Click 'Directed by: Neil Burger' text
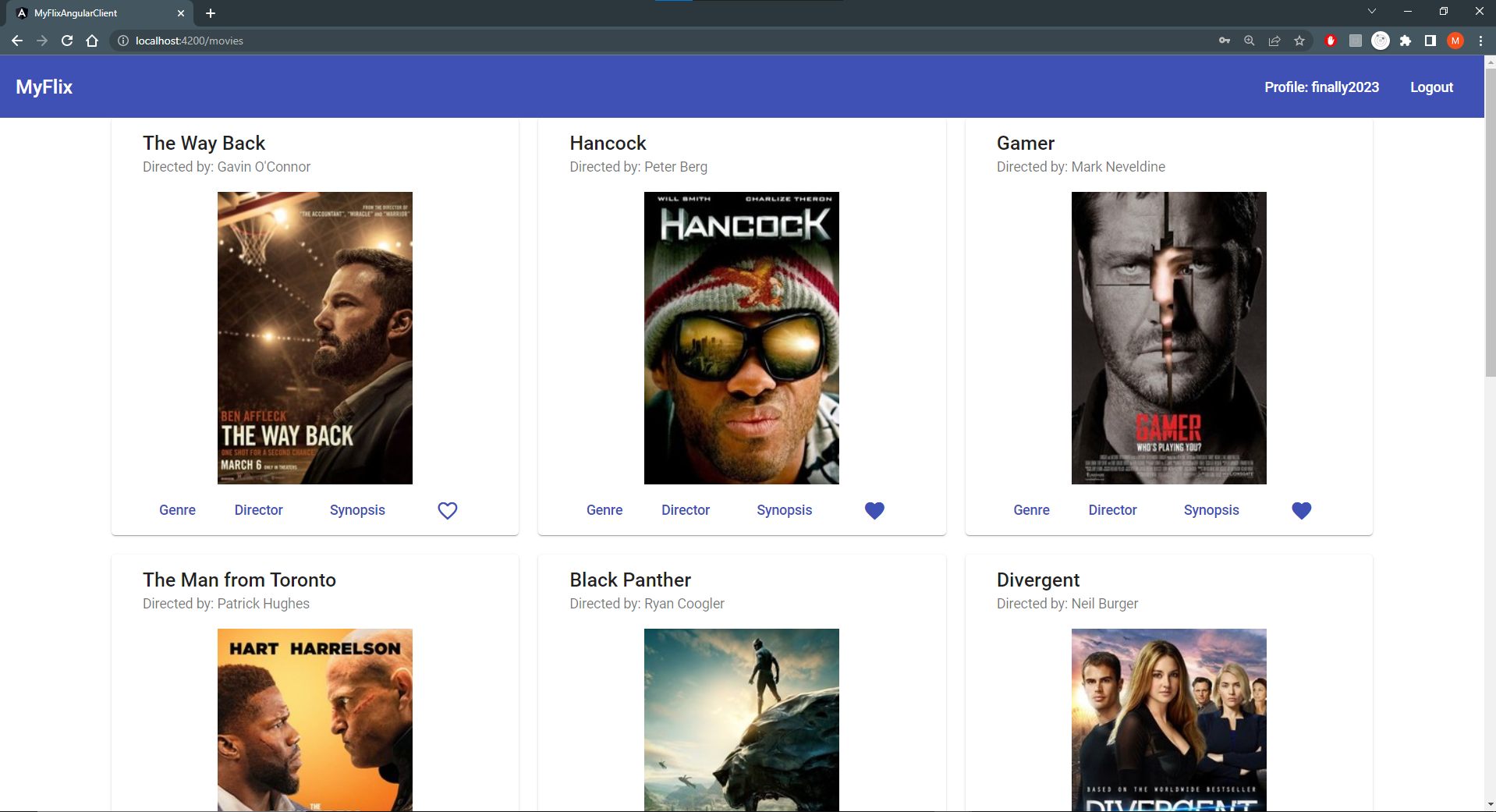 point(1067,604)
